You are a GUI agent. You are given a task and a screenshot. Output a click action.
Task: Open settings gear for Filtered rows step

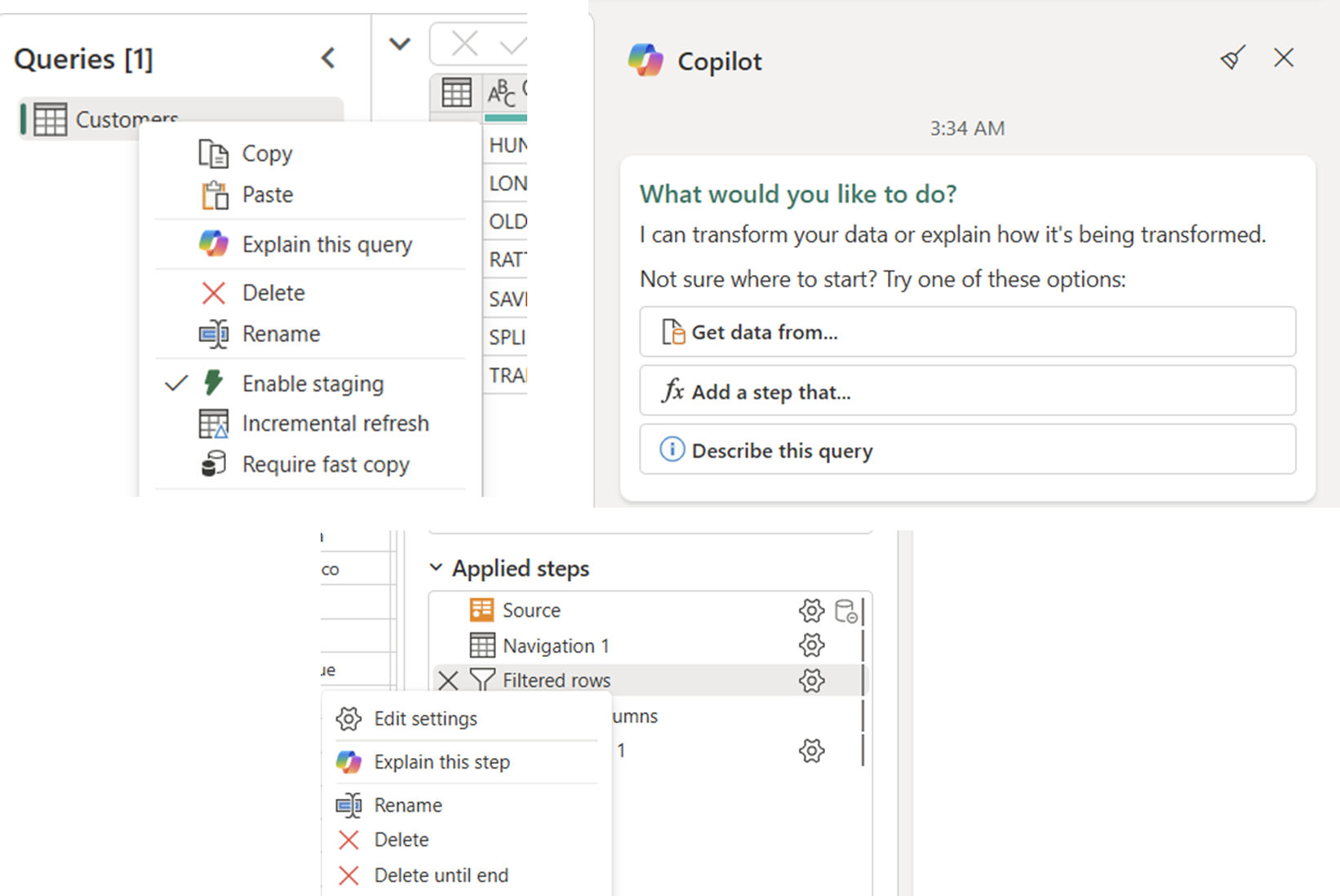811,680
